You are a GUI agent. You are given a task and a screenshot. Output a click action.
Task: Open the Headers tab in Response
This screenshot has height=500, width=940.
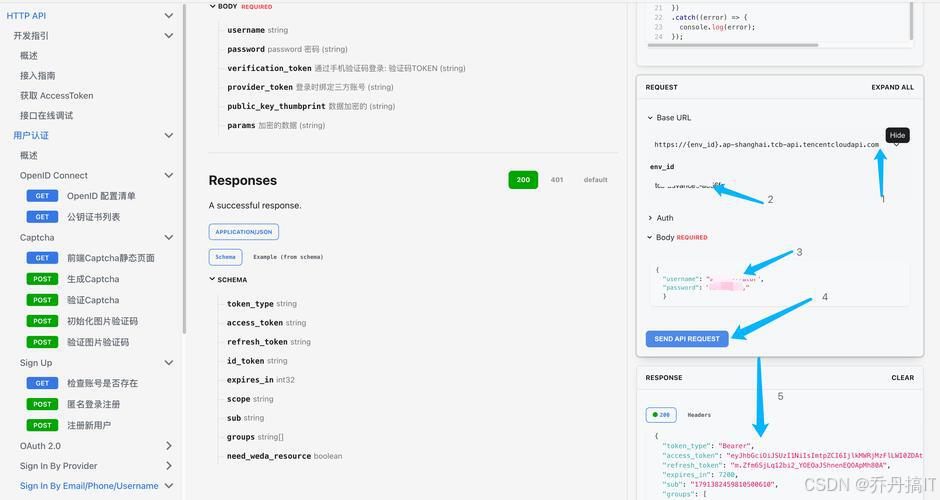(x=699, y=415)
